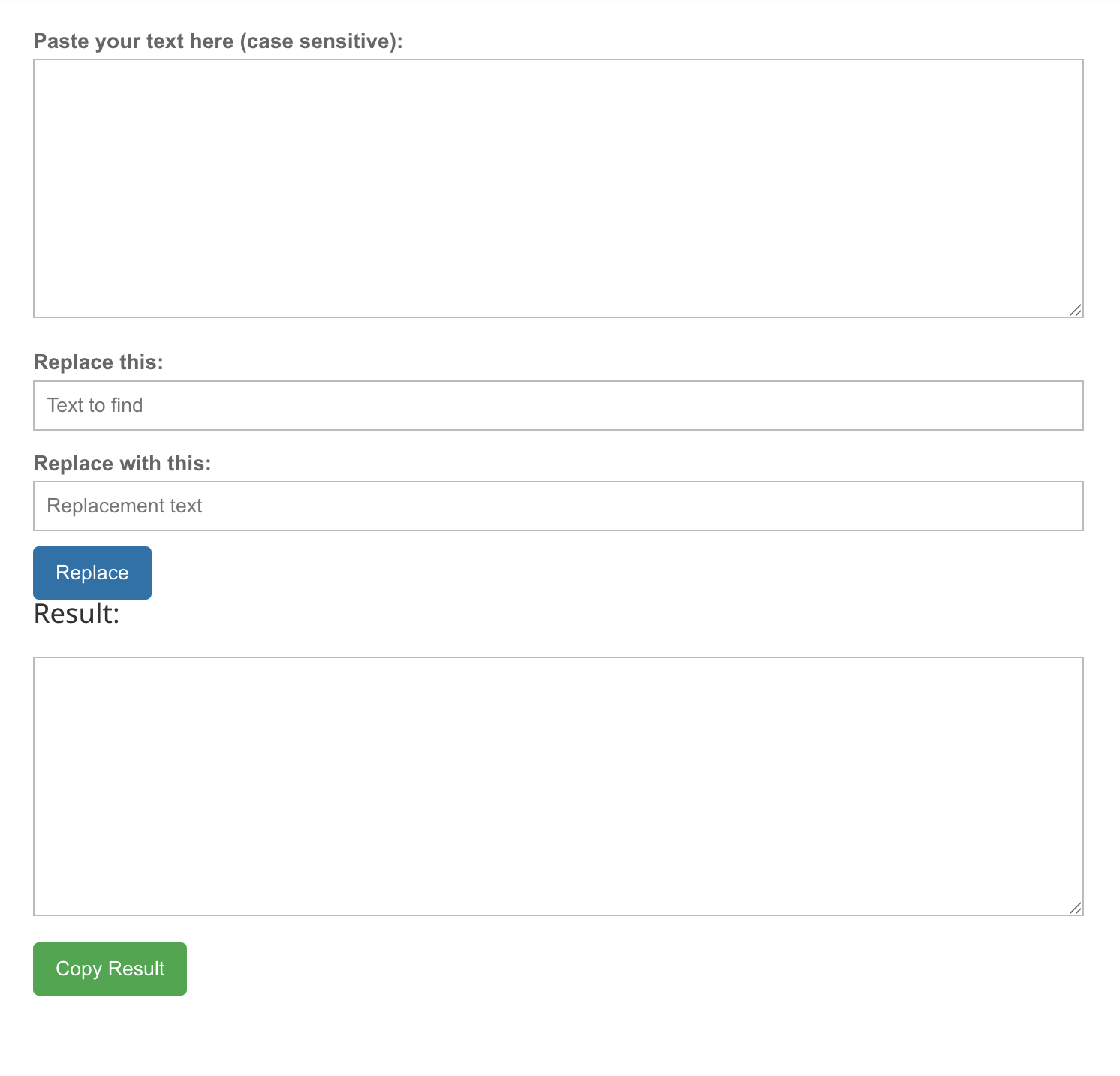Click the 'Result:' heading
Viewport: 1120px width, 1076px height.
pos(76,614)
